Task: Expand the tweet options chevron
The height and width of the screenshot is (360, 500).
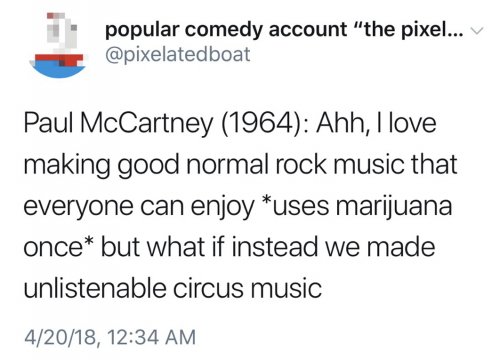Action: point(476,31)
